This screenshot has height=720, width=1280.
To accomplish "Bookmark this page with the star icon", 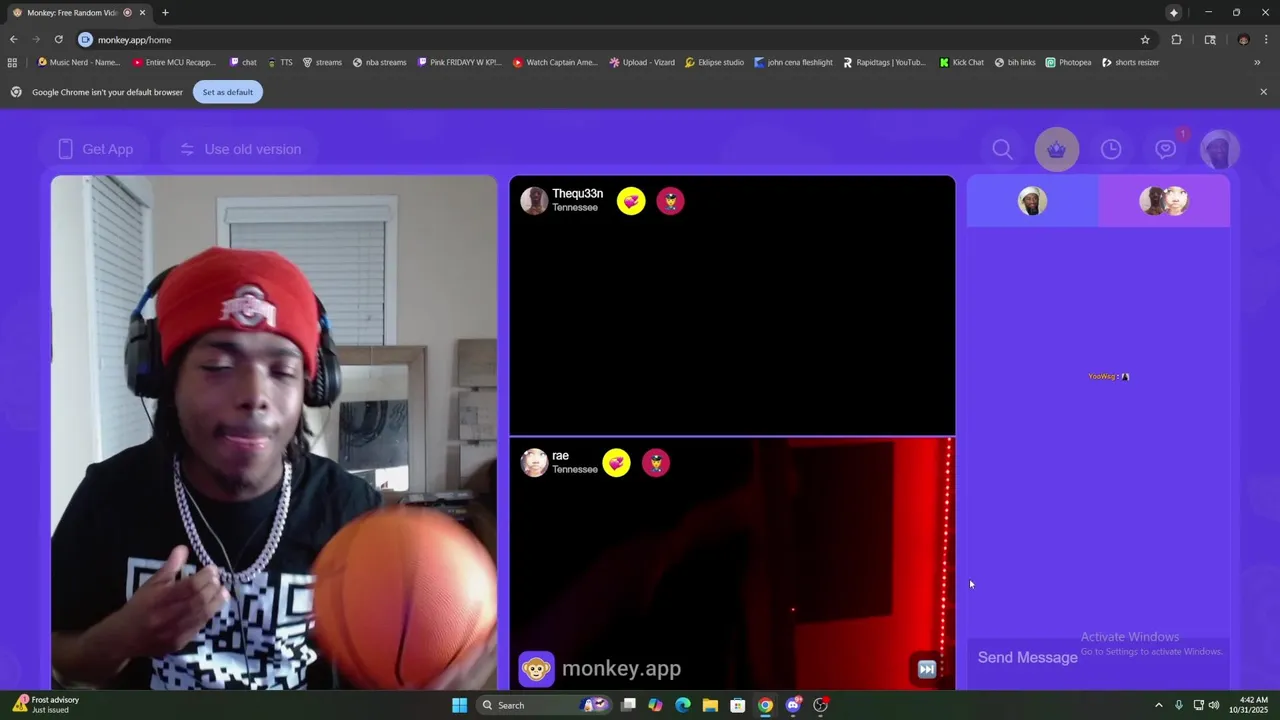I will pyautogui.click(x=1145, y=39).
